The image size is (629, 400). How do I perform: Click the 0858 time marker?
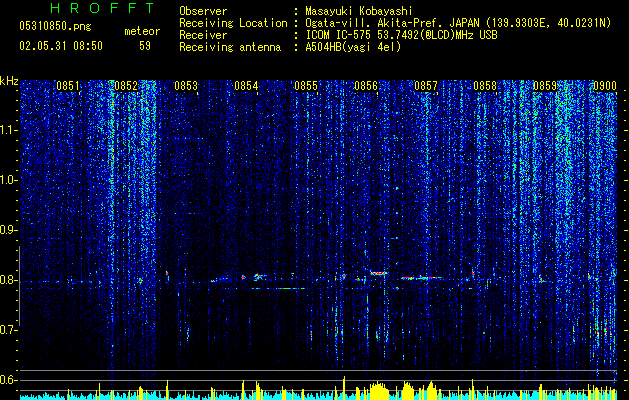[x=485, y=86]
